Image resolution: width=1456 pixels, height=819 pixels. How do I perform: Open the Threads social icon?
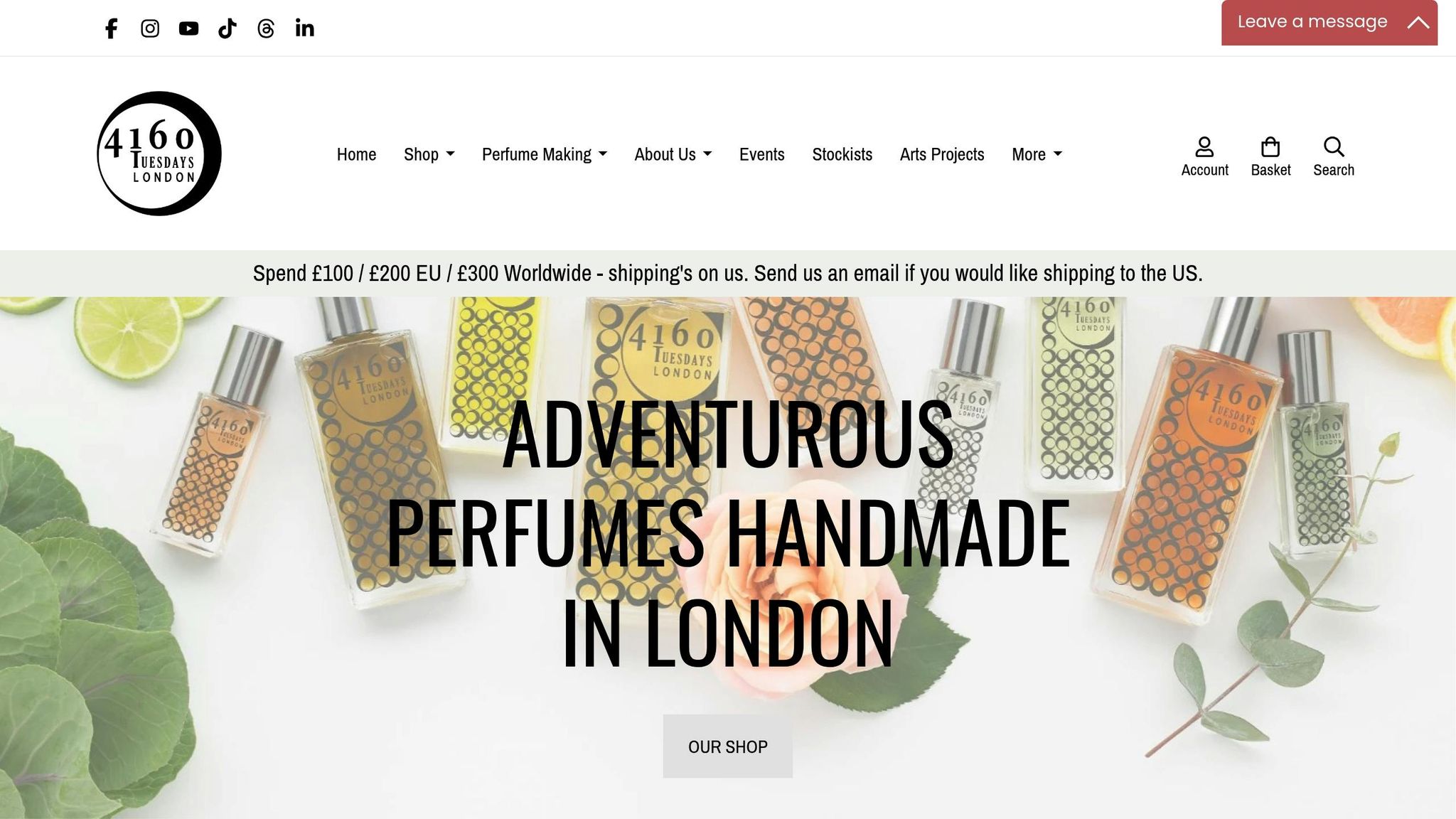click(x=266, y=28)
